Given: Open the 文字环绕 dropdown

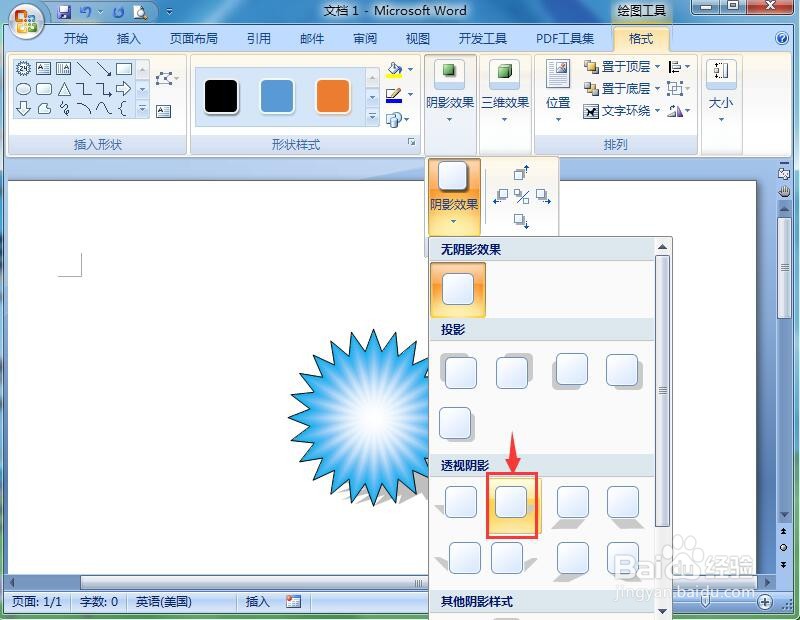Looking at the screenshot, I should [621, 111].
